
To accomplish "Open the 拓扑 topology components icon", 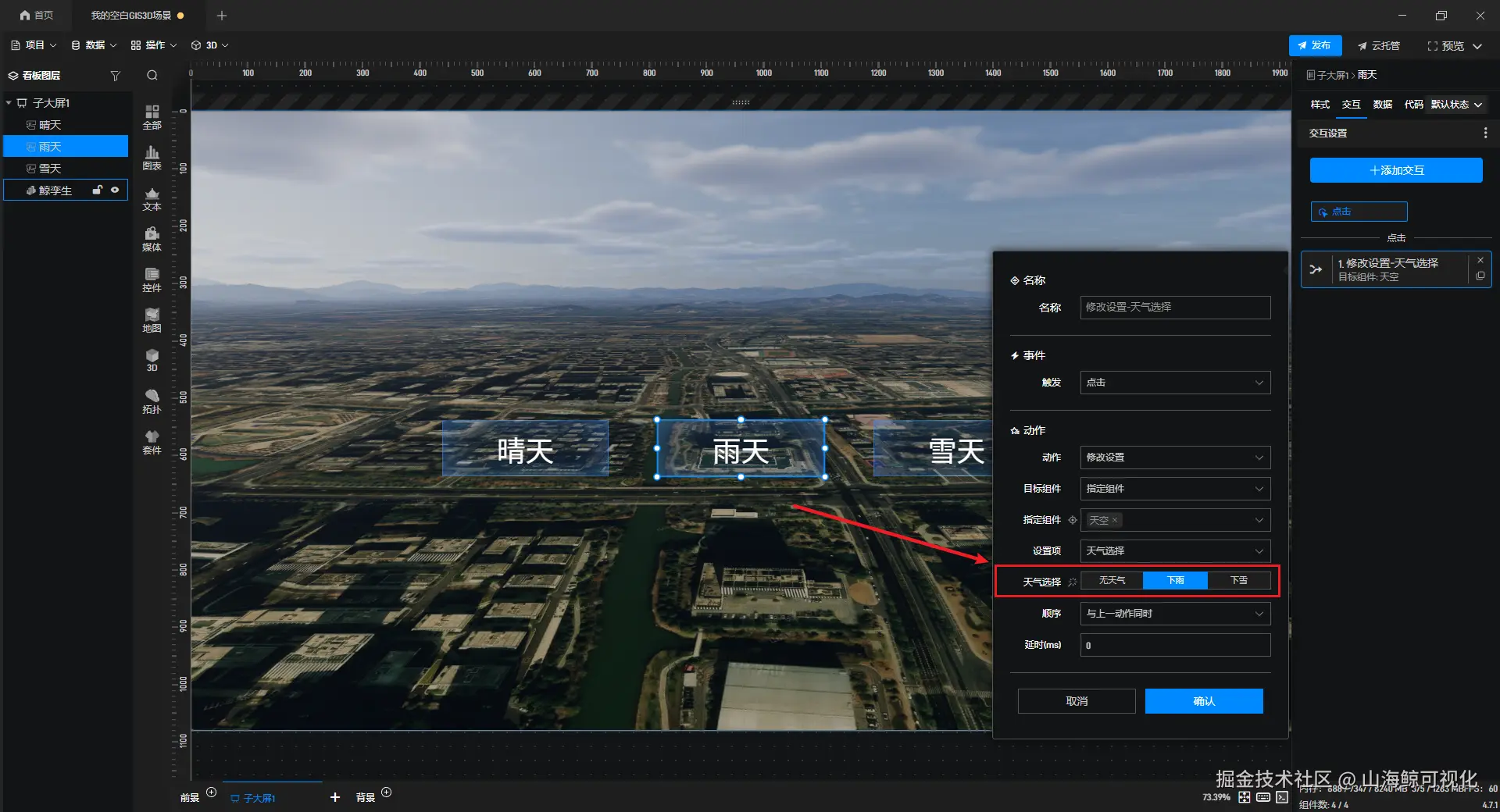I will 152,401.
